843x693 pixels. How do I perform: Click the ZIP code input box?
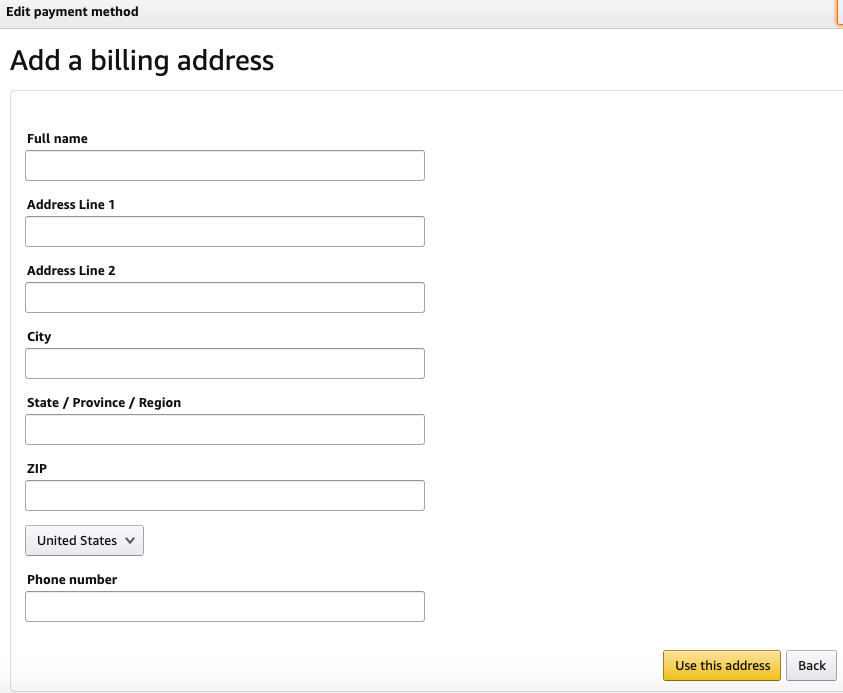[x=224, y=495]
